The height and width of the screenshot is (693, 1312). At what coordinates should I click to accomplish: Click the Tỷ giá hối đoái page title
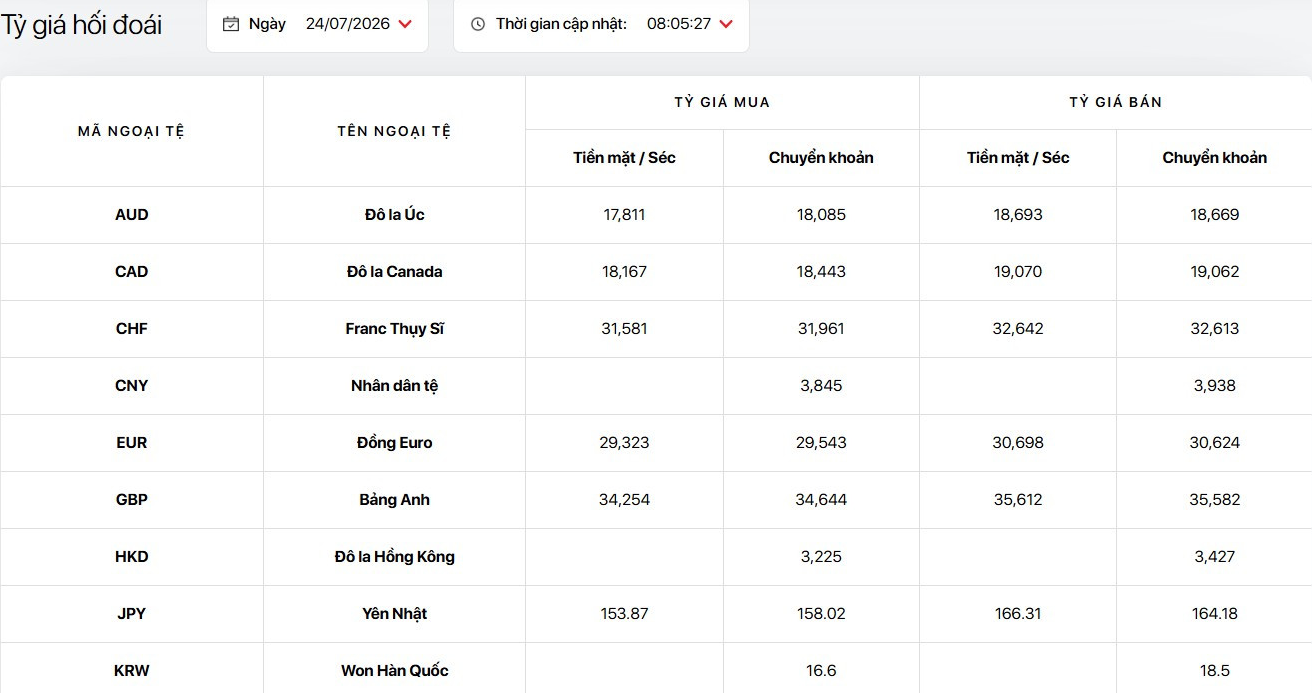tap(81, 25)
